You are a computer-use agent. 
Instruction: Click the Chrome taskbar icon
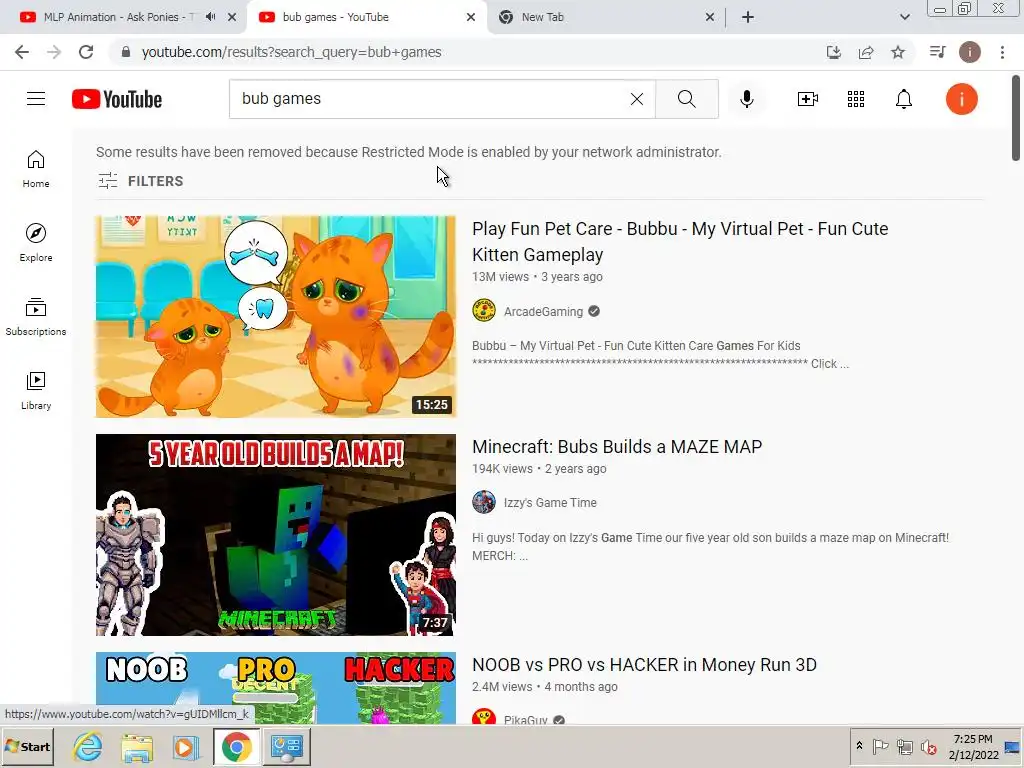tap(236, 746)
